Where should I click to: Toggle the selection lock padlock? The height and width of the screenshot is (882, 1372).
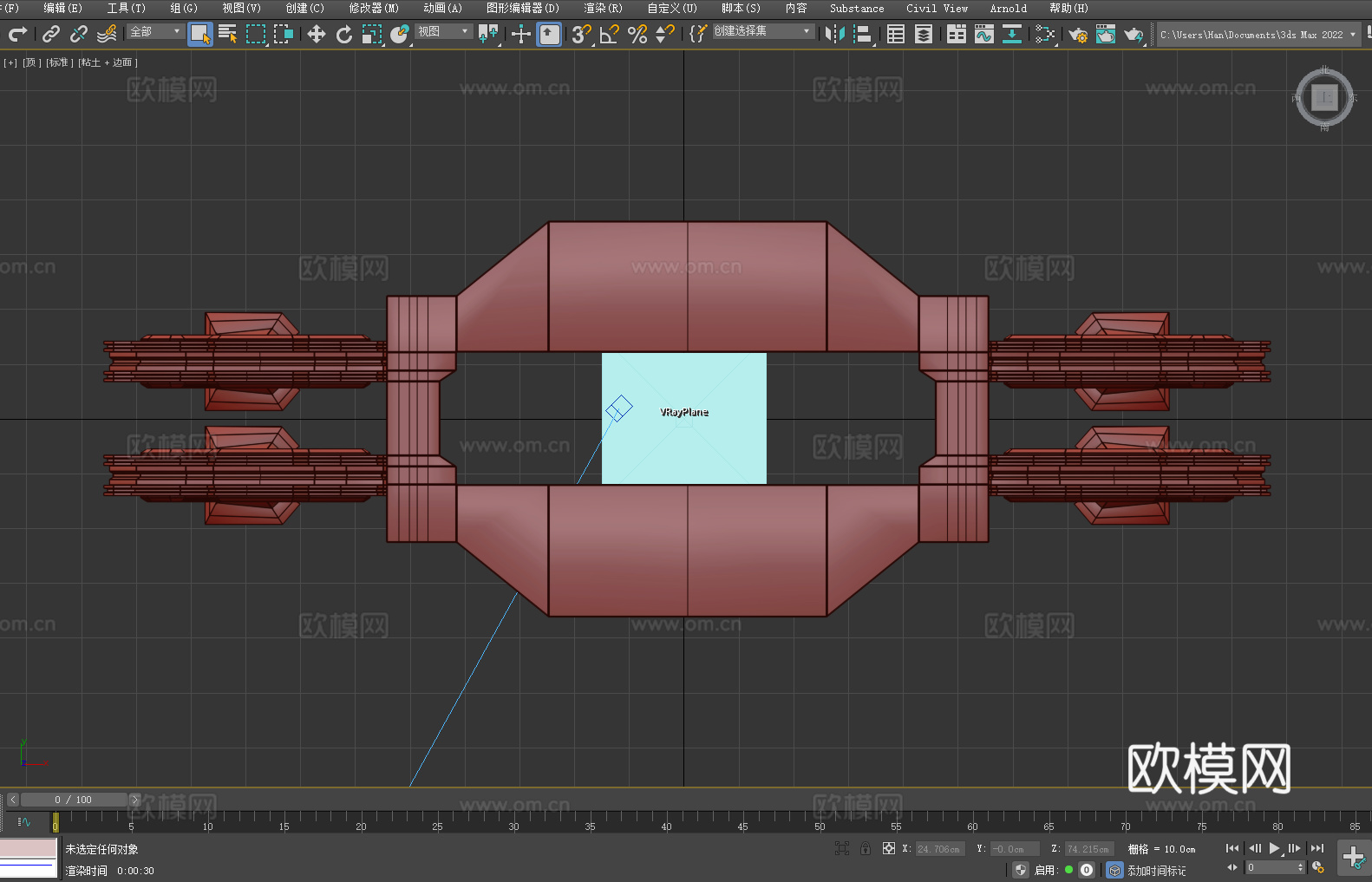(x=865, y=848)
